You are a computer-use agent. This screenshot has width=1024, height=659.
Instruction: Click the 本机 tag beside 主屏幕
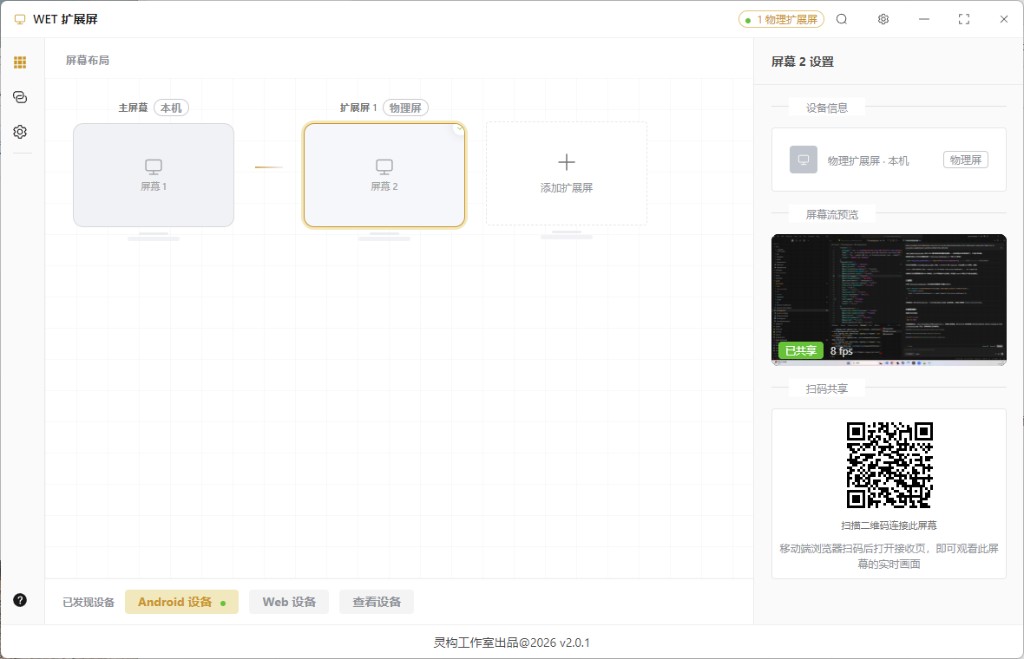coord(171,108)
